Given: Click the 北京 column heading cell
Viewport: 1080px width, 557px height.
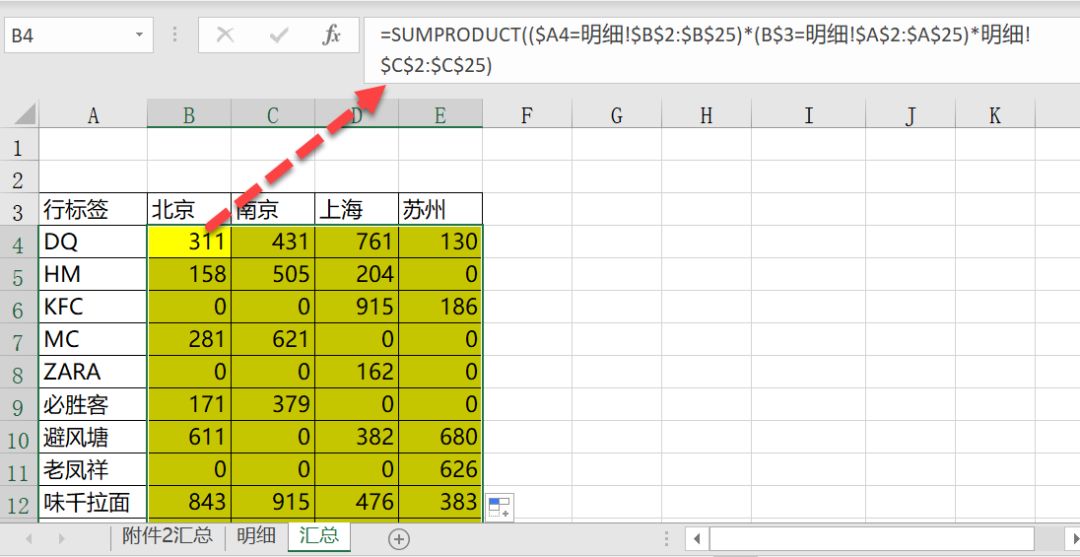Looking at the screenshot, I should [x=189, y=209].
